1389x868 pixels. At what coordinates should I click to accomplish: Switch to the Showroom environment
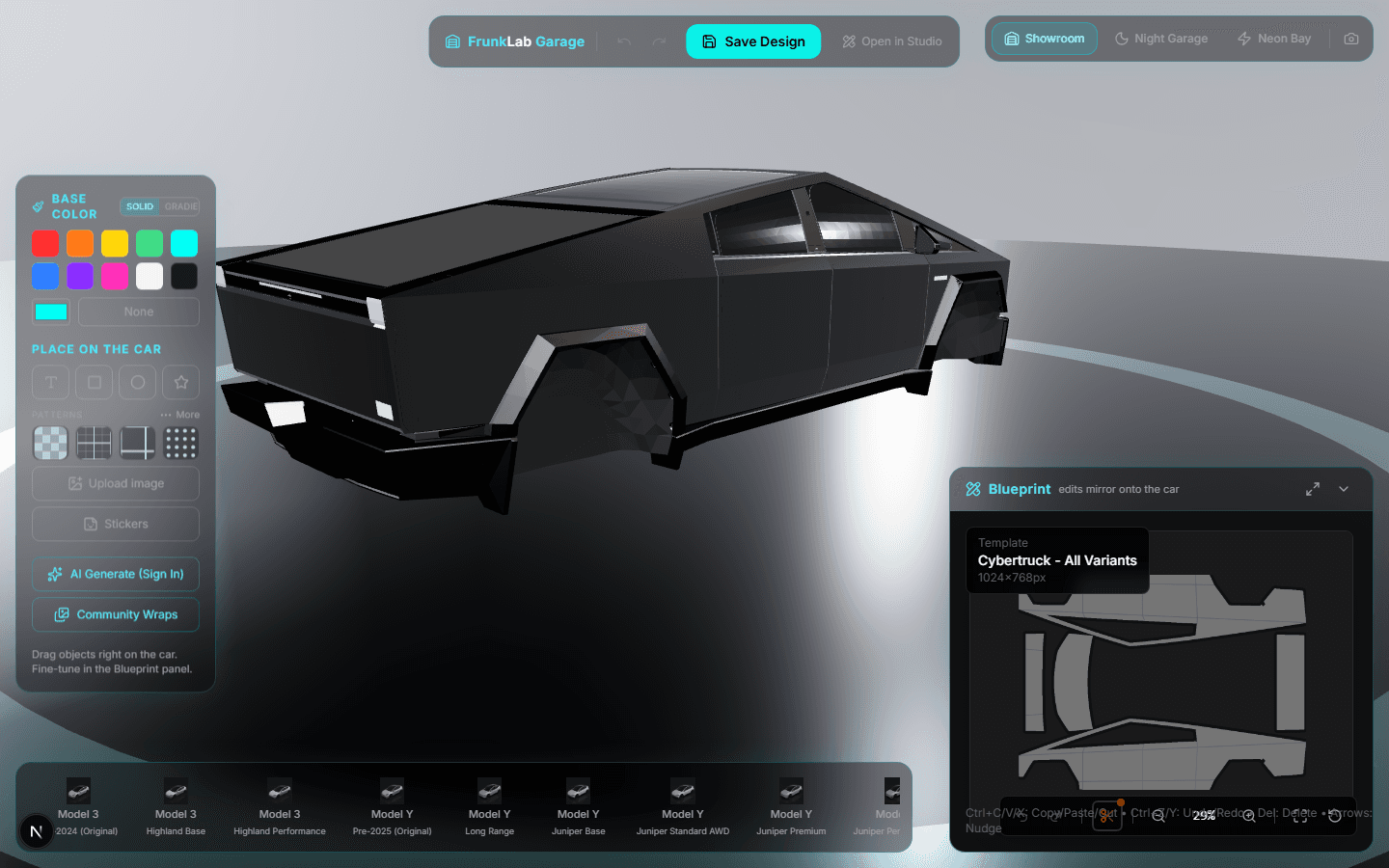[x=1045, y=39]
